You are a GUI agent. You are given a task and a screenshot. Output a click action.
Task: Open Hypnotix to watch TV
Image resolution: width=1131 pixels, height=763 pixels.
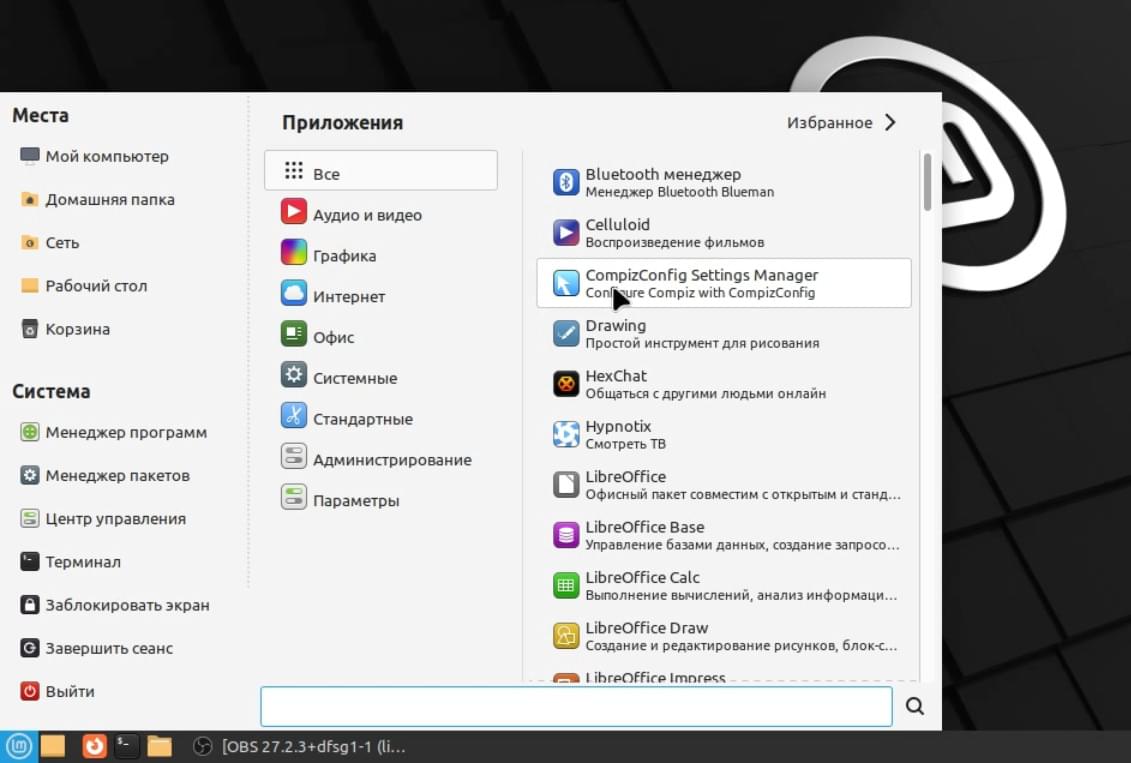coord(723,435)
